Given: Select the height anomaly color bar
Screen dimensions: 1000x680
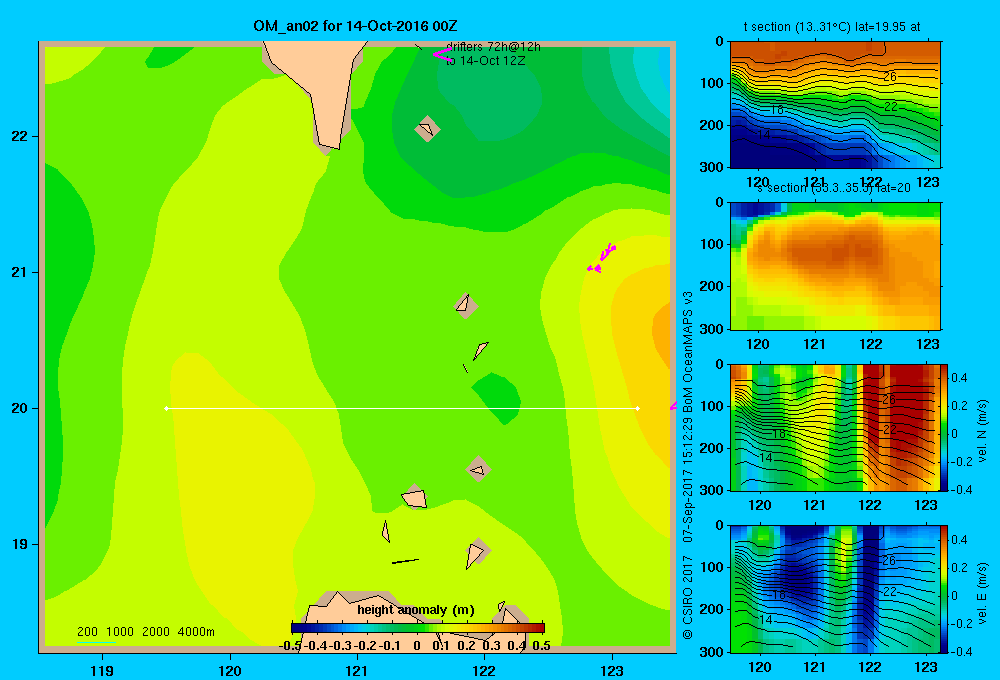Looking at the screenshot, I should point(418,628).
